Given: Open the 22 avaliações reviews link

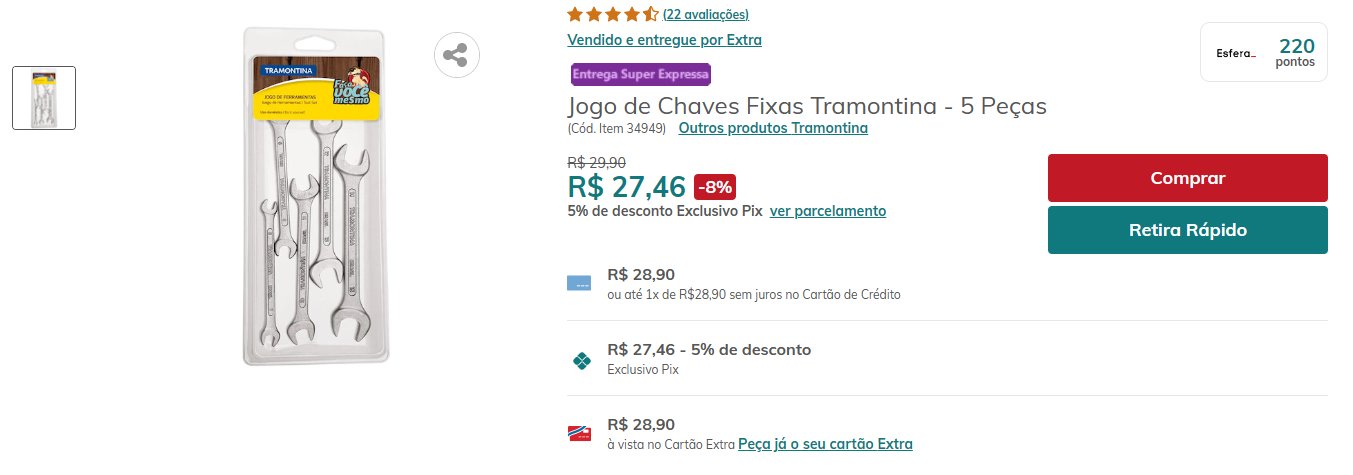Looking at the screenshot, I should point(706,14).
